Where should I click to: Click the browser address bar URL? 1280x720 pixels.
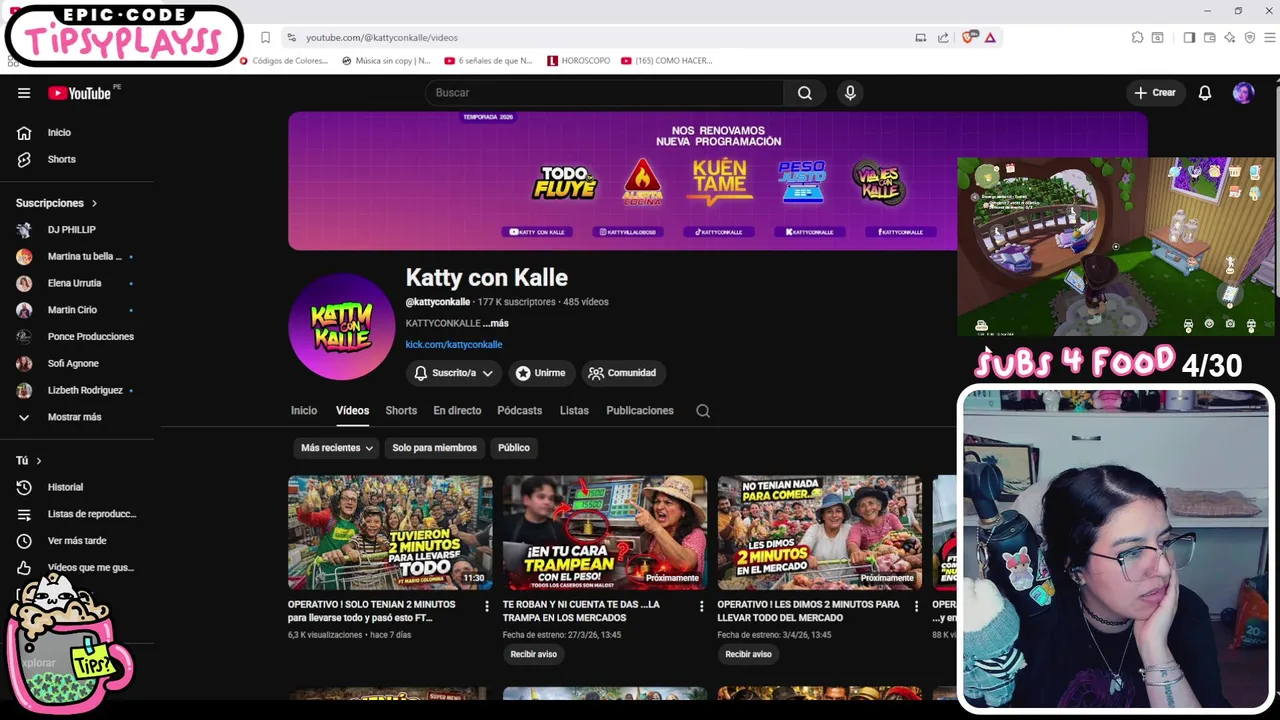click(381, 38)
